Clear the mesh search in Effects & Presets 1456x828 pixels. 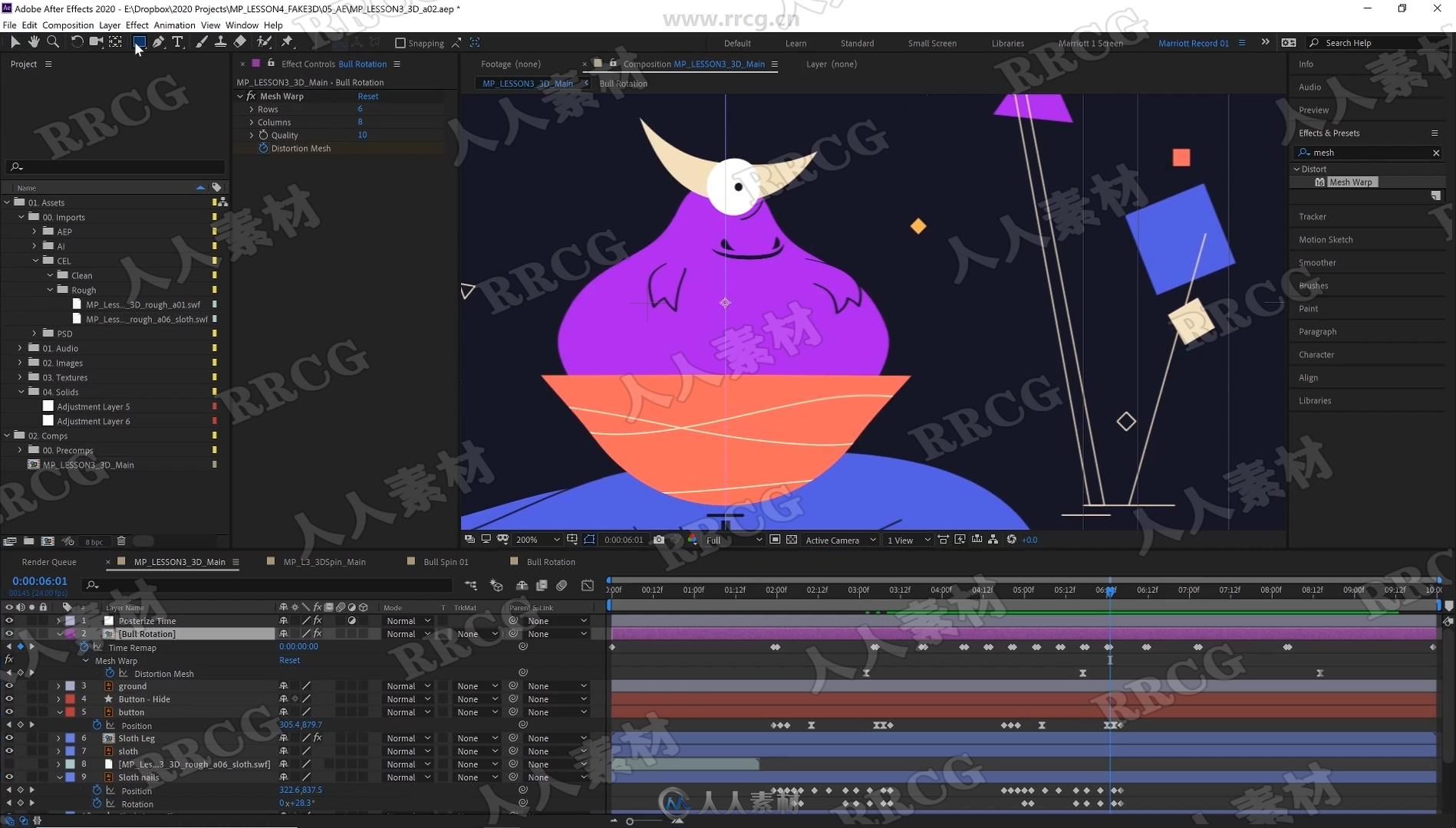[x=1436, y=153]
